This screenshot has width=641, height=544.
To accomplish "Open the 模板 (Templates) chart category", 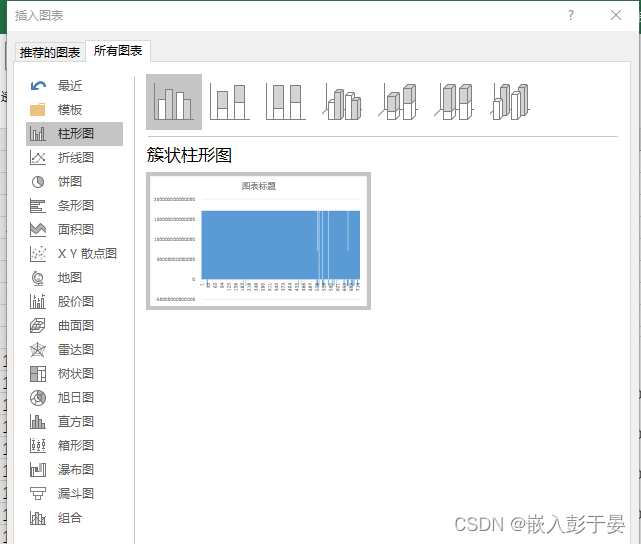I will pos(74,110).
